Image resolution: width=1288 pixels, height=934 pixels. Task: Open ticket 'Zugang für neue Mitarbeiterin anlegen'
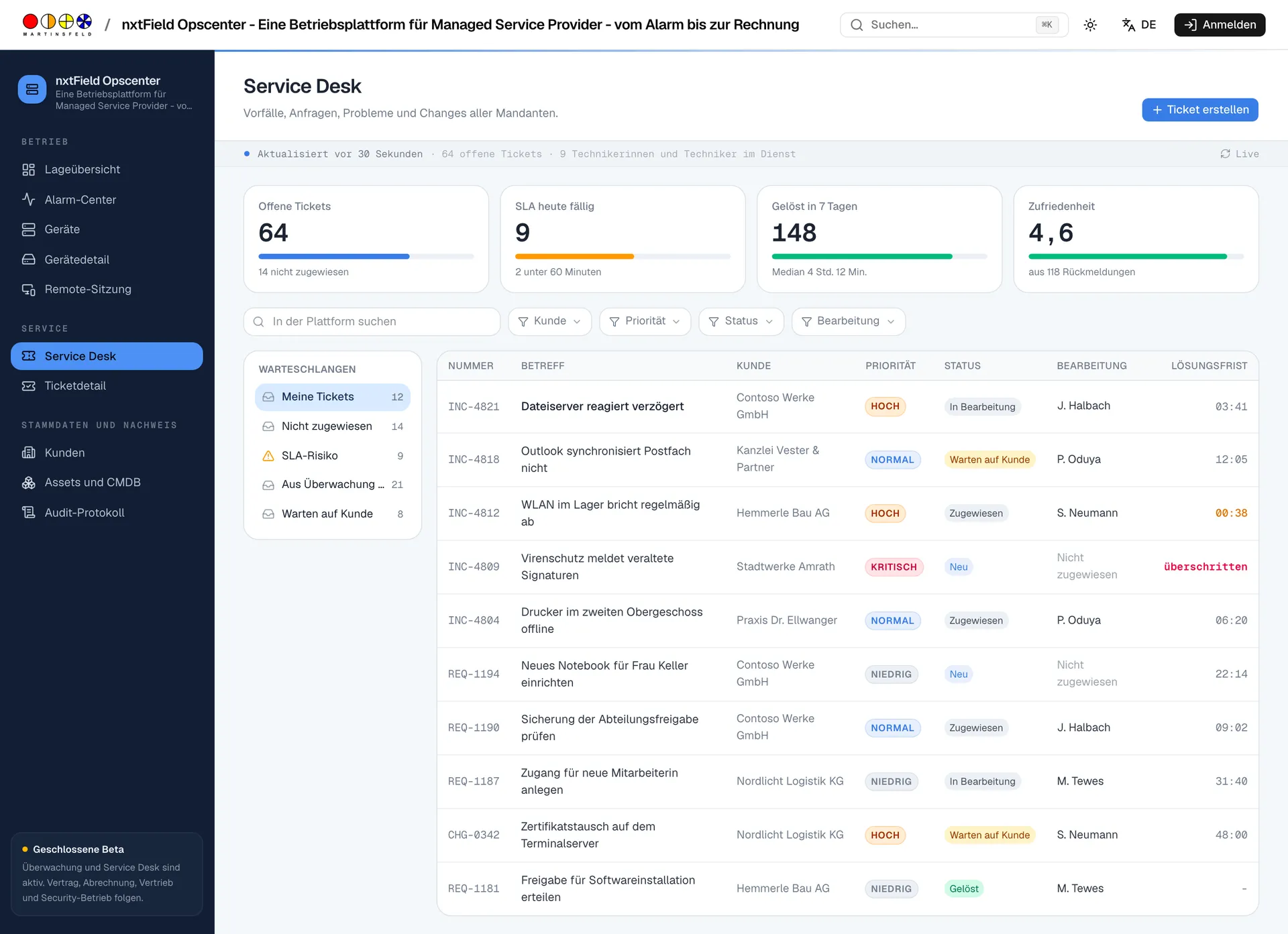600,781
